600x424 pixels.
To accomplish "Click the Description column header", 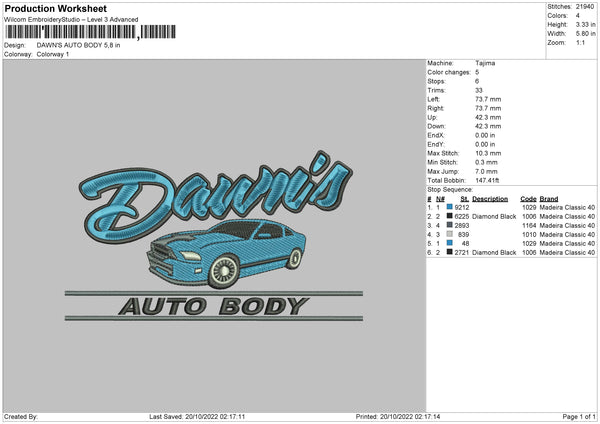I will coord(492,198).
